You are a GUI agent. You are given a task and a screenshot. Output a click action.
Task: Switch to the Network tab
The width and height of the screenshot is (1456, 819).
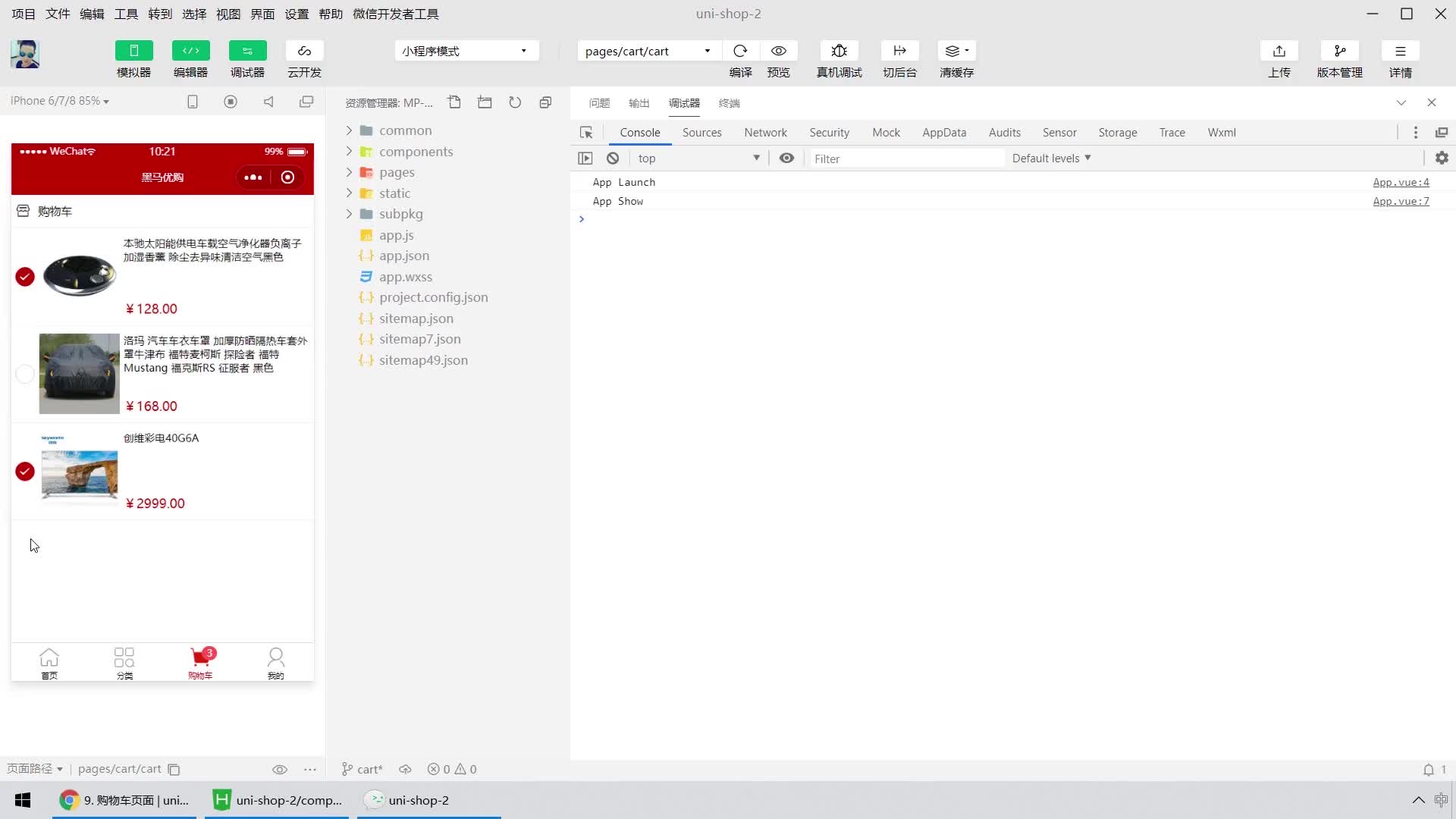click(x=766, y=132)
